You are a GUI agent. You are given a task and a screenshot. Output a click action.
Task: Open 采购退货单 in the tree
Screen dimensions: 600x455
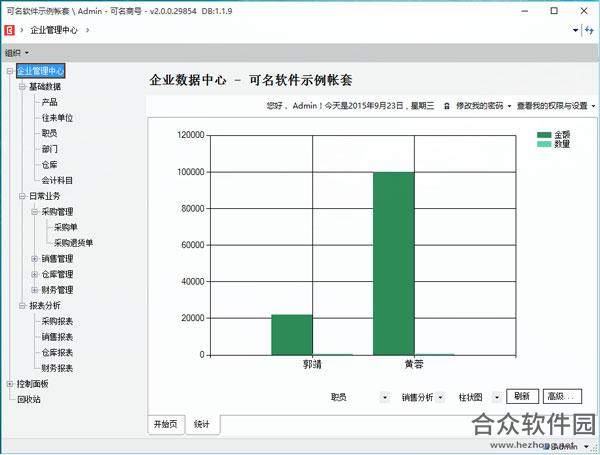[73, 243]
